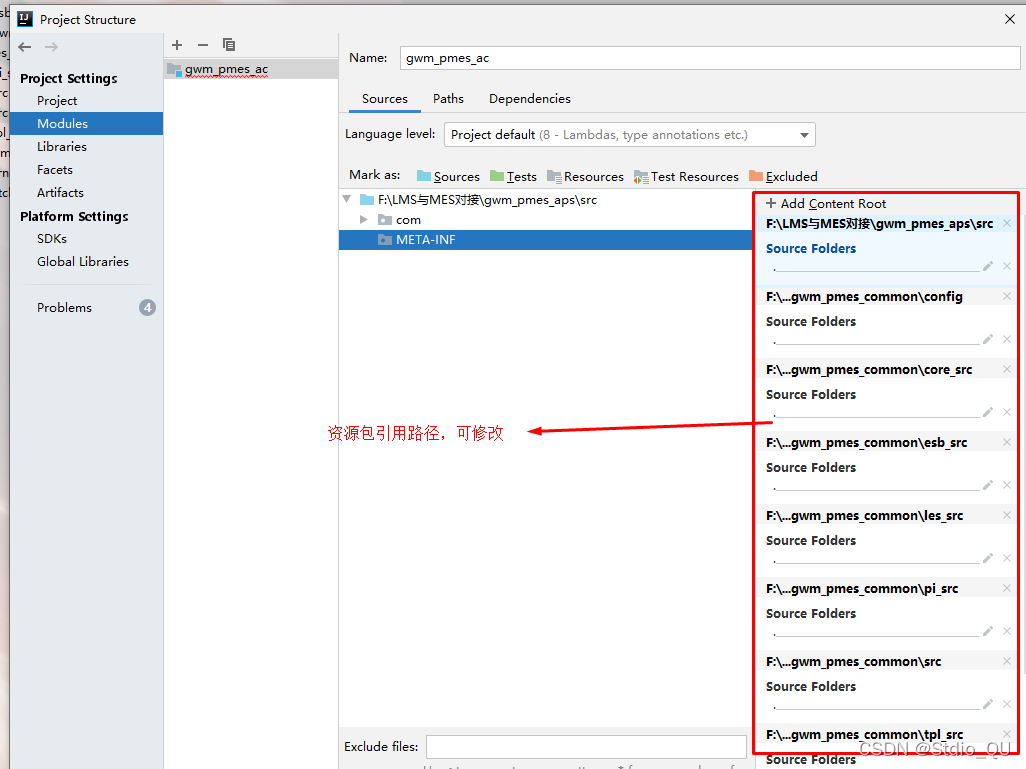This screenshot has height=769, width=1026.
Task: Switch to the Paths tab
Action: [x=448, y=99]
